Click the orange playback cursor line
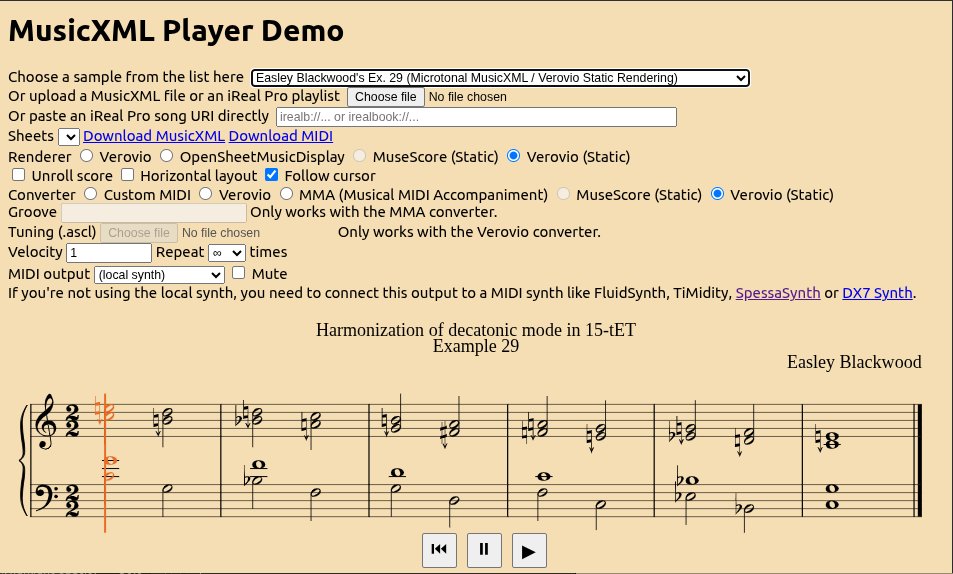 [105, 500]
